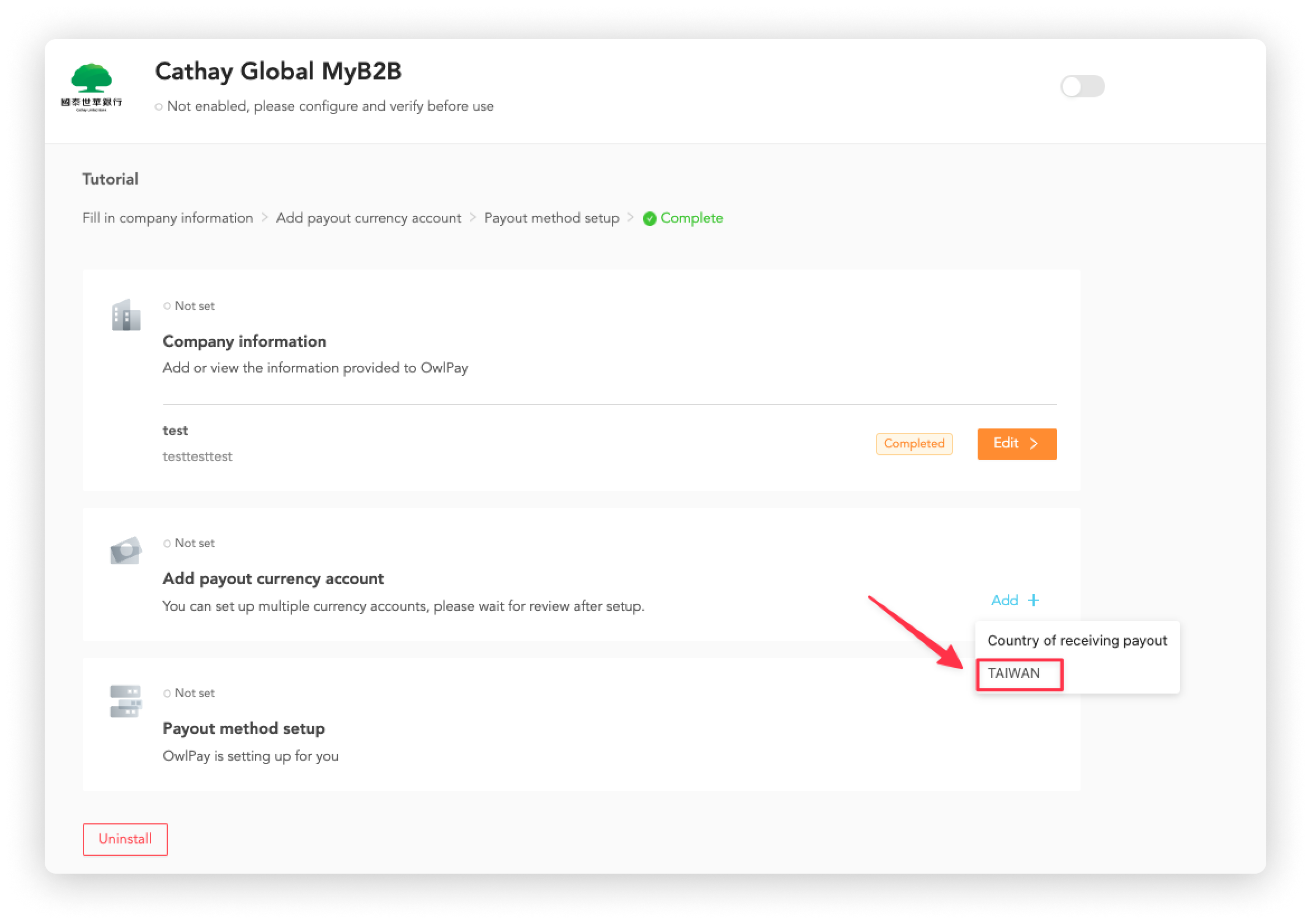Click the company name test
Screen dimensions: 1311x924
coord(175,431)
